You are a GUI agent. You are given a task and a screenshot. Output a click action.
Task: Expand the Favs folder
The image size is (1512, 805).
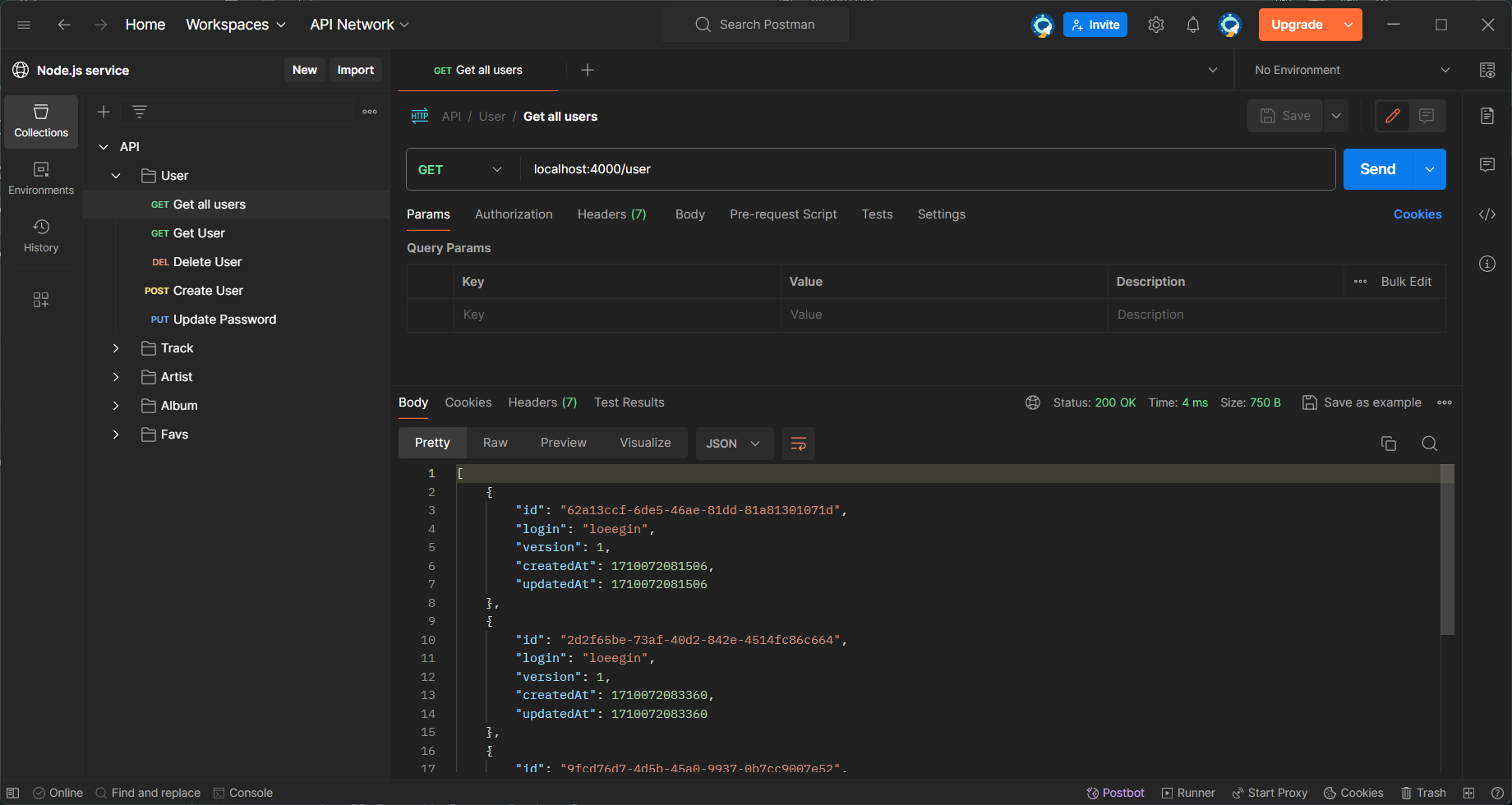click(116, 435)
